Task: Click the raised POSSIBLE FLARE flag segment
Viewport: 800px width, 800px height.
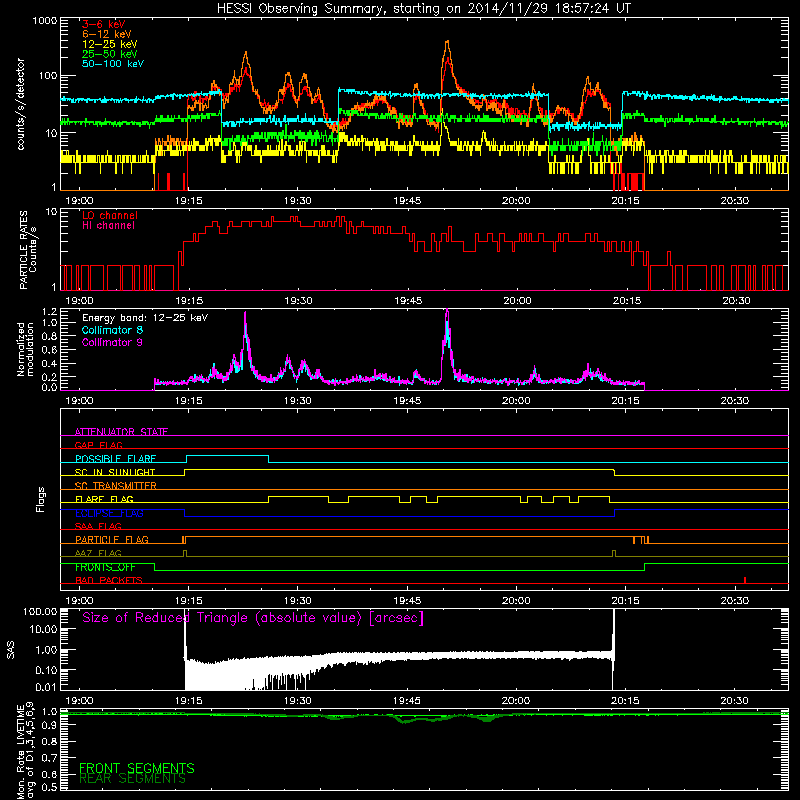Action: pyautogui.click(x=228, y=456)
